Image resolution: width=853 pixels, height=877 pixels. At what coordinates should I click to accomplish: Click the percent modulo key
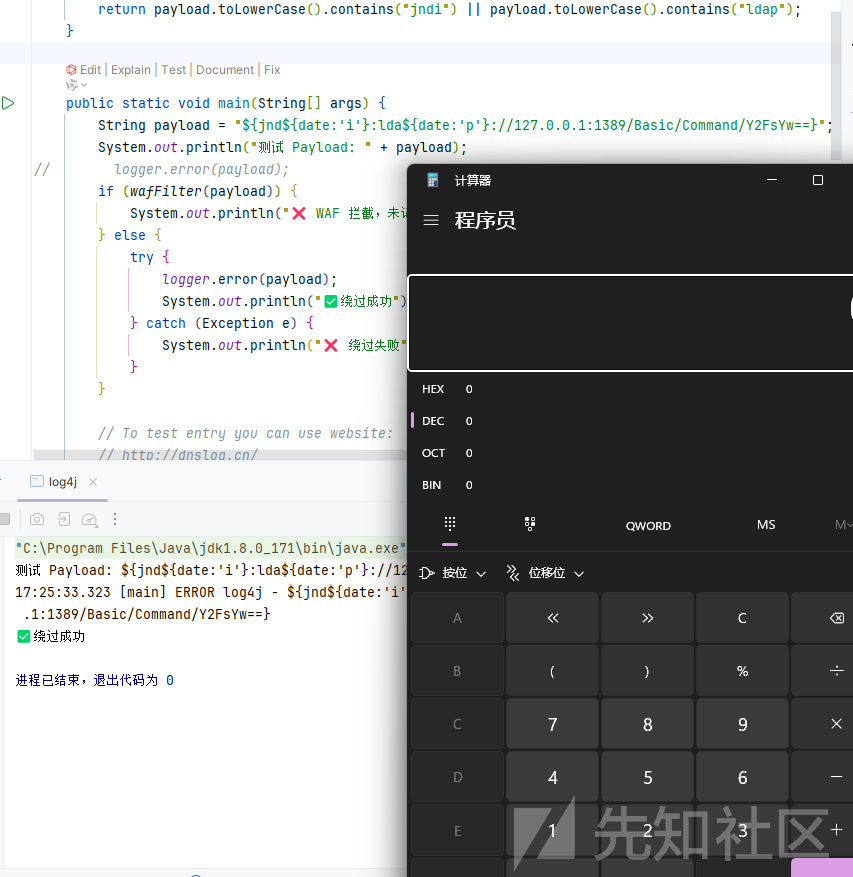(742, 671)
